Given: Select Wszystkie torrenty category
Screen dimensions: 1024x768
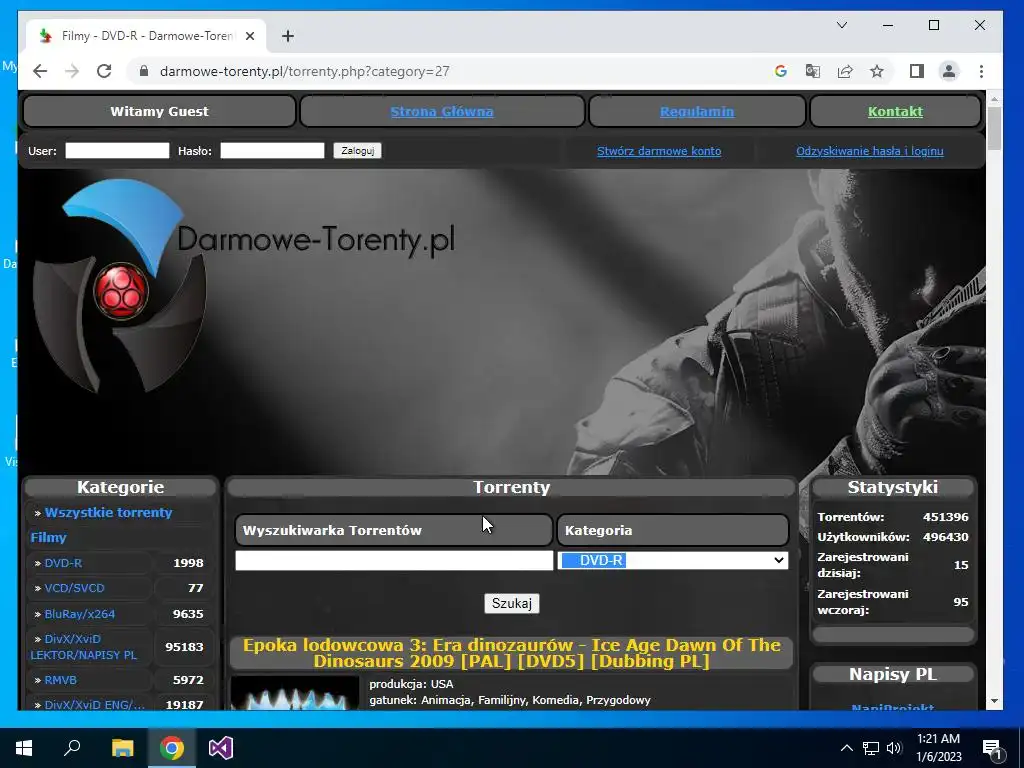Looking at the screenshot, I should [108, 513].
